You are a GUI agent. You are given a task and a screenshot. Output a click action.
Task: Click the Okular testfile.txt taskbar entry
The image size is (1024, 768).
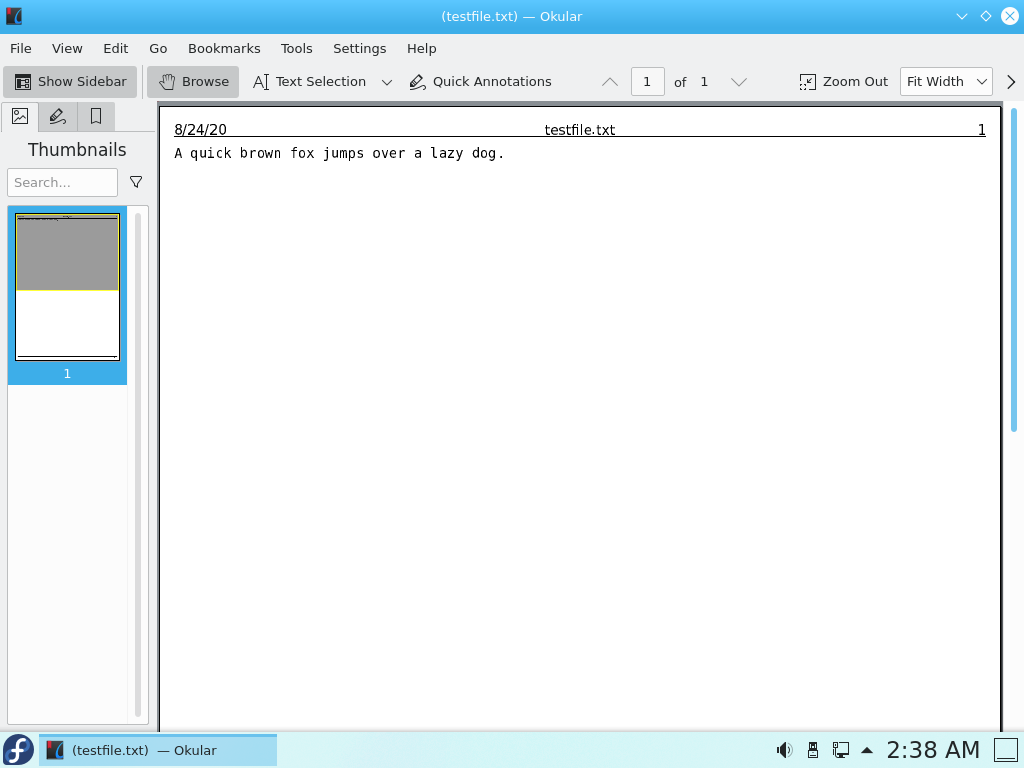click(x=158, y=750)
